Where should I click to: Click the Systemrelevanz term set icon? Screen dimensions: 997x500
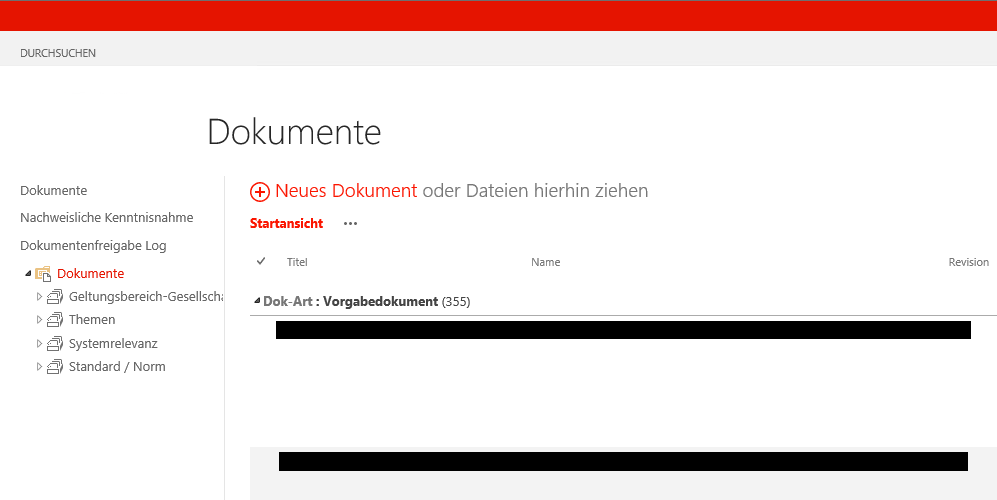click(x=55, y=344)
